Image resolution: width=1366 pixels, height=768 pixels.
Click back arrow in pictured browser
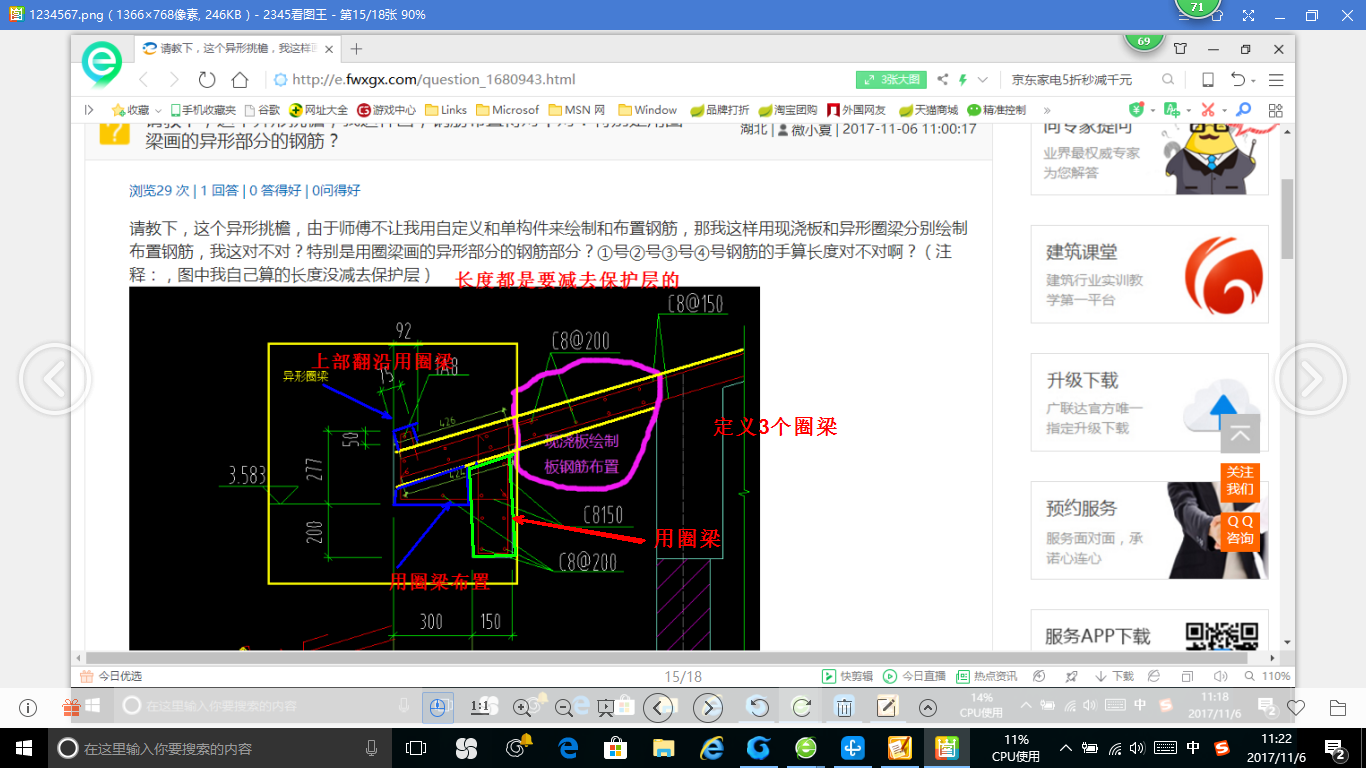pyautogui.click(x=143, y=79)
